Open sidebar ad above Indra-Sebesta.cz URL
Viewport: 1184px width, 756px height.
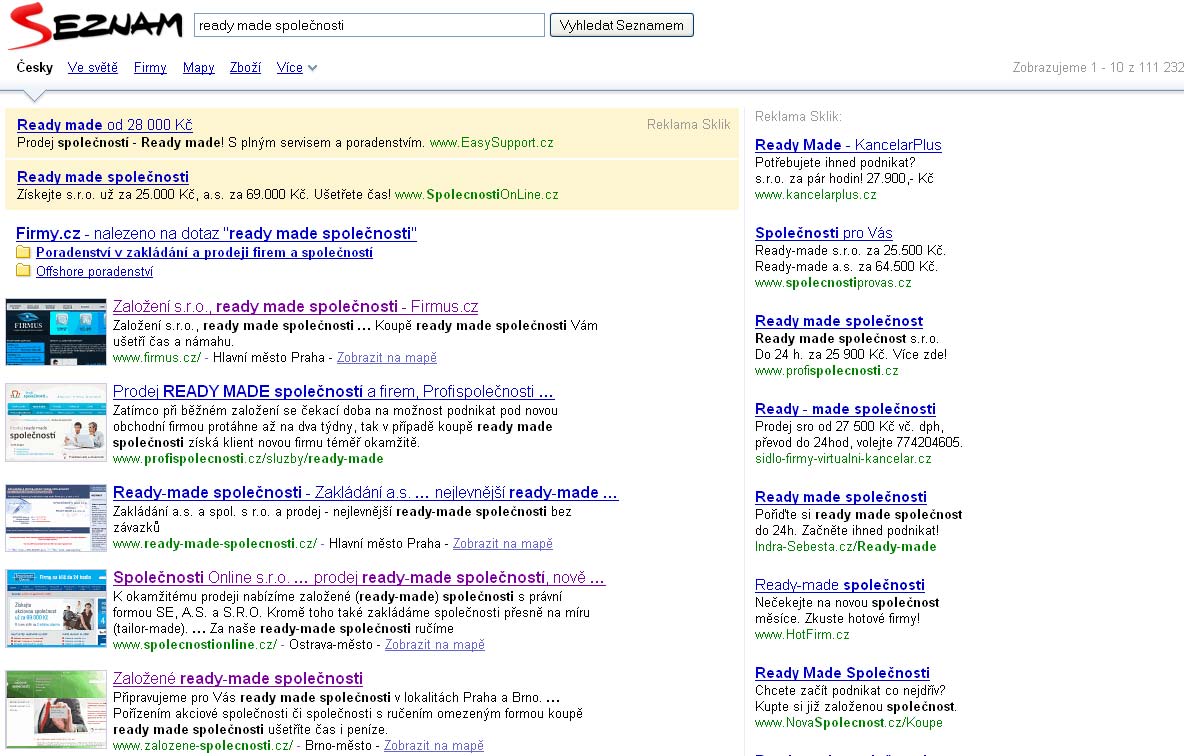[x=840, y=497]
